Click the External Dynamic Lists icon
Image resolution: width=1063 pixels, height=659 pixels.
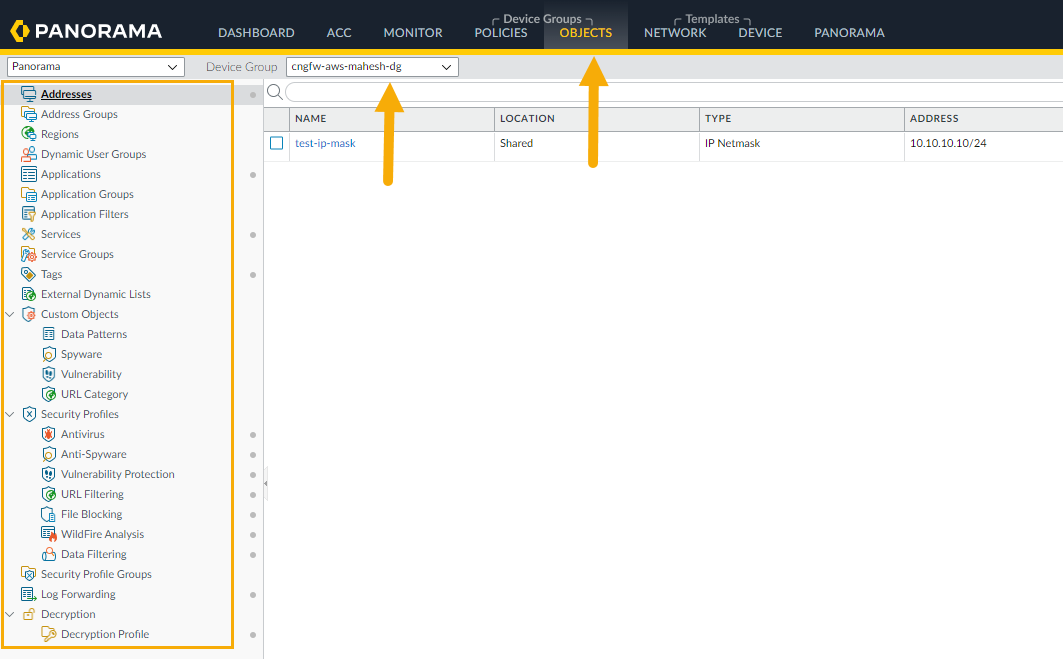click(x=29, y=294)
